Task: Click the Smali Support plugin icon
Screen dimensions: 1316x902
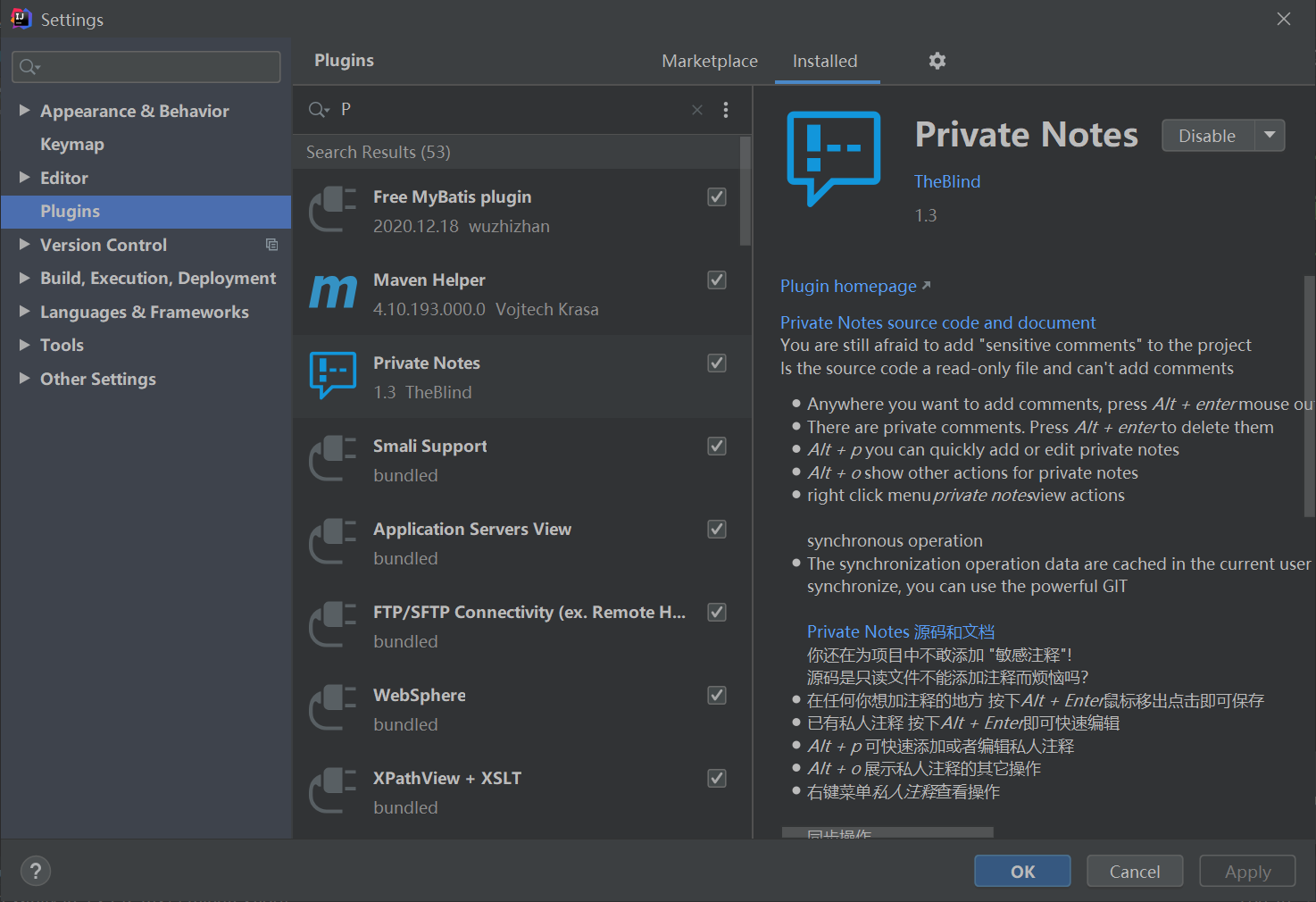Action: (x=333, y=458)
